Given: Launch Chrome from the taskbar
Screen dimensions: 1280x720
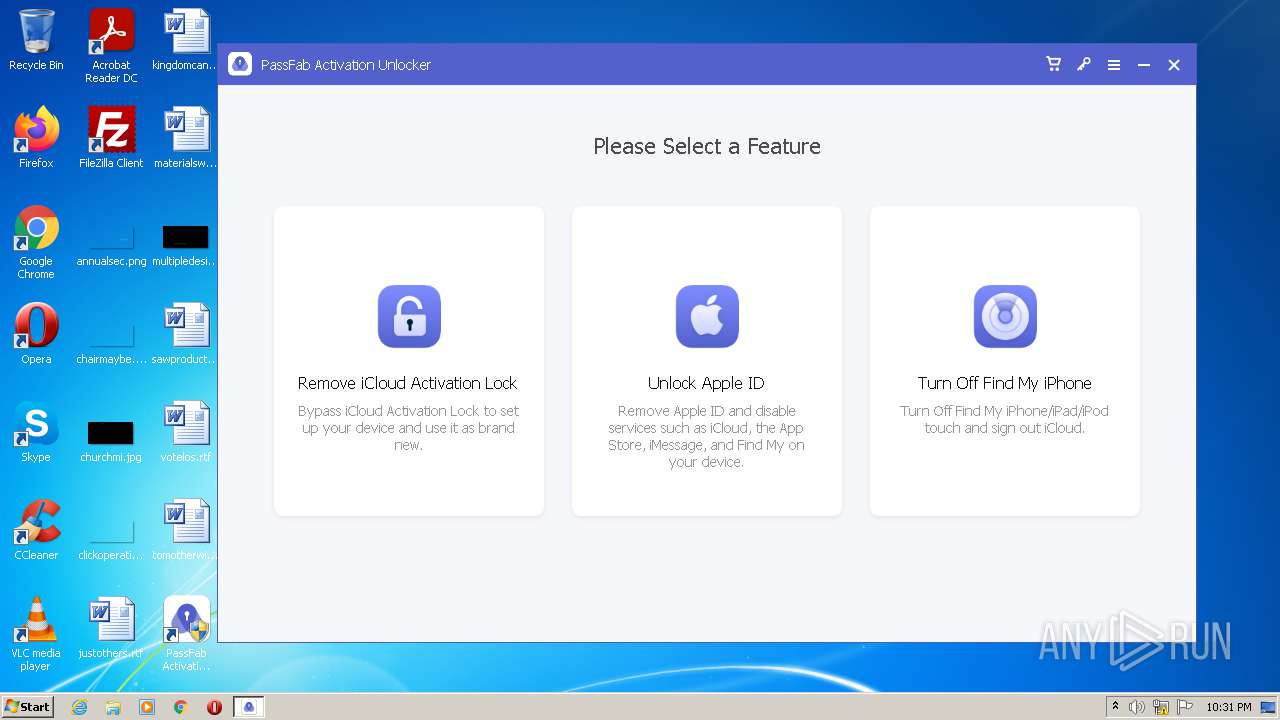Looking at the screenshot, I should (181, 707).
